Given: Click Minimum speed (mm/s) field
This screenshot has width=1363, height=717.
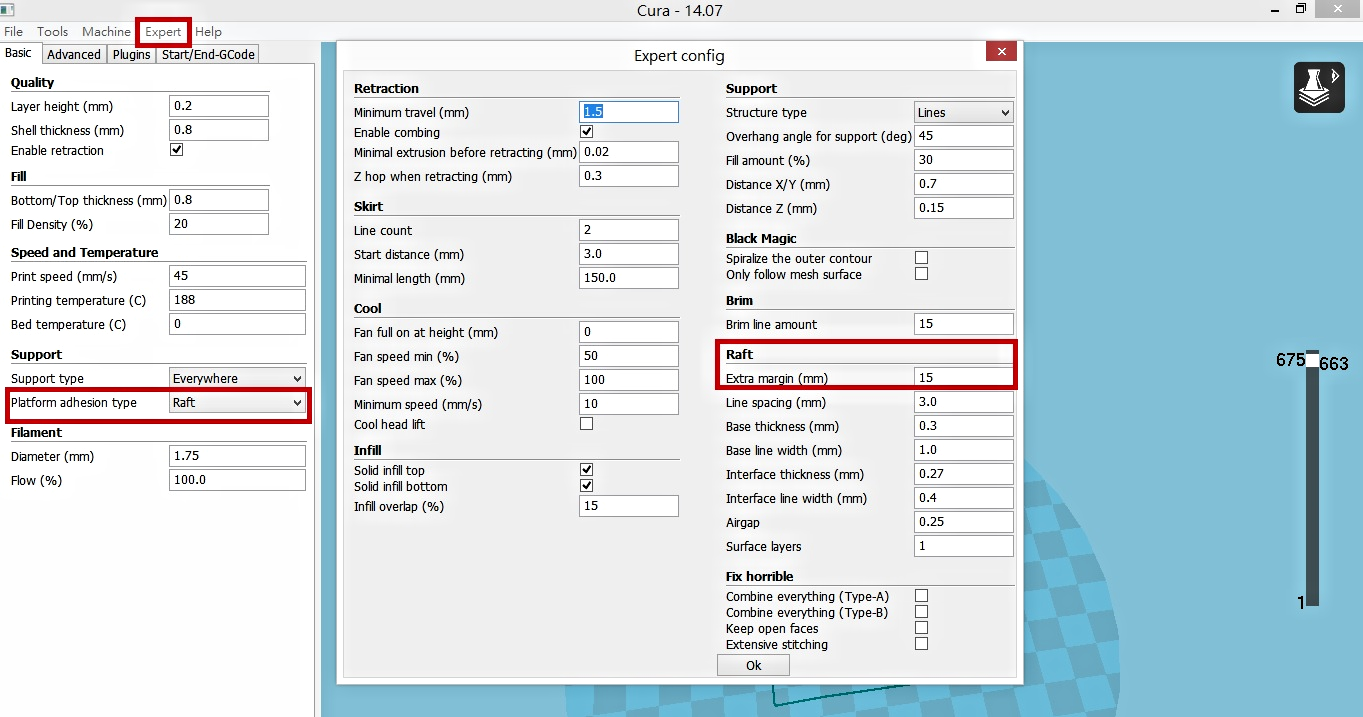Looking at the screenshot, I should (x=629, y=404).
